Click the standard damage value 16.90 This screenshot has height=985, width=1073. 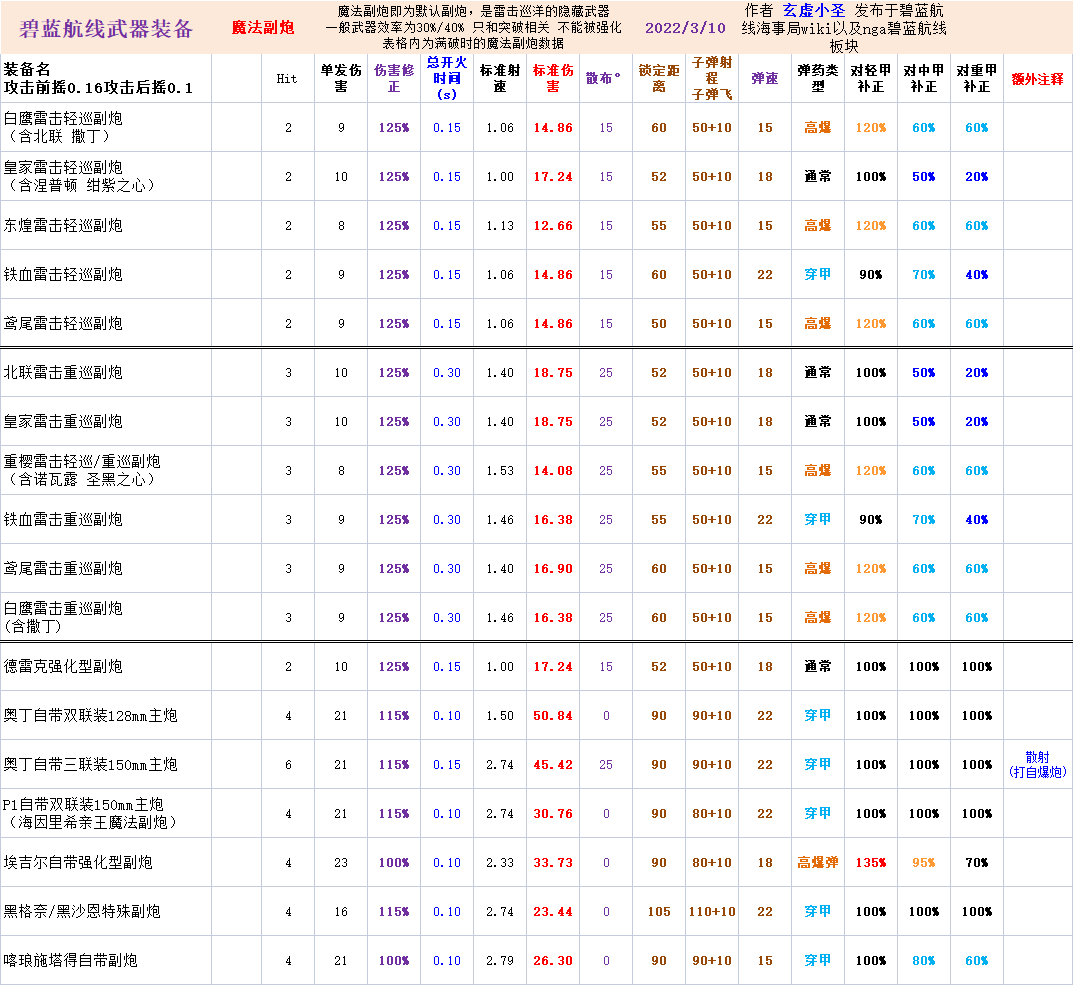pos(553,569)
